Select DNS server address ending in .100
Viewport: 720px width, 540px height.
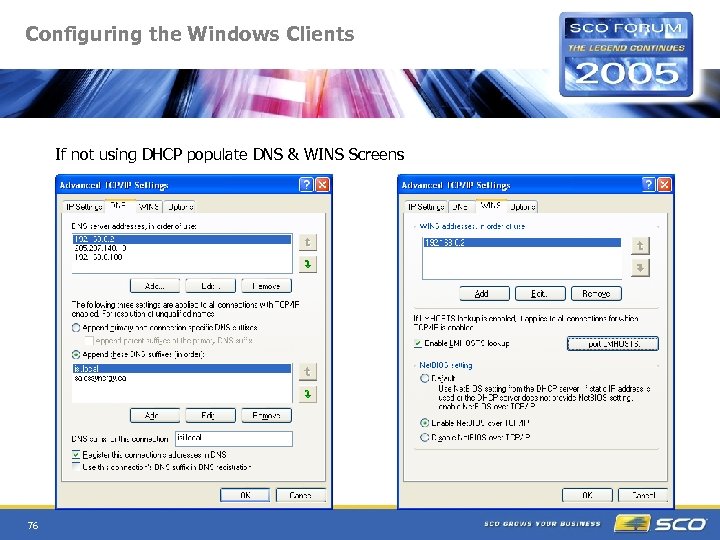click(182, 257)
